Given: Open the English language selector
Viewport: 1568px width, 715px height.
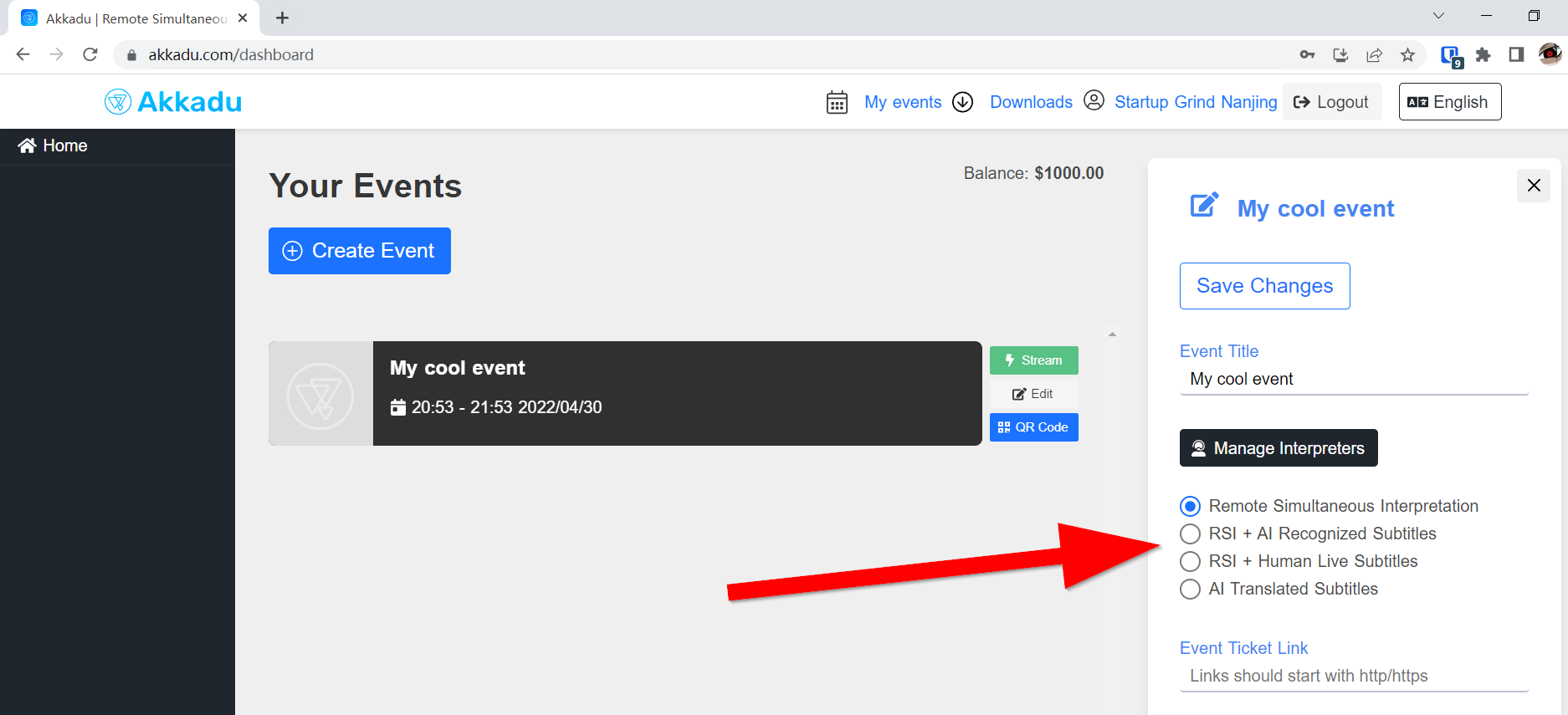Looking at the screenshot, I should (x=1450, y=102).
